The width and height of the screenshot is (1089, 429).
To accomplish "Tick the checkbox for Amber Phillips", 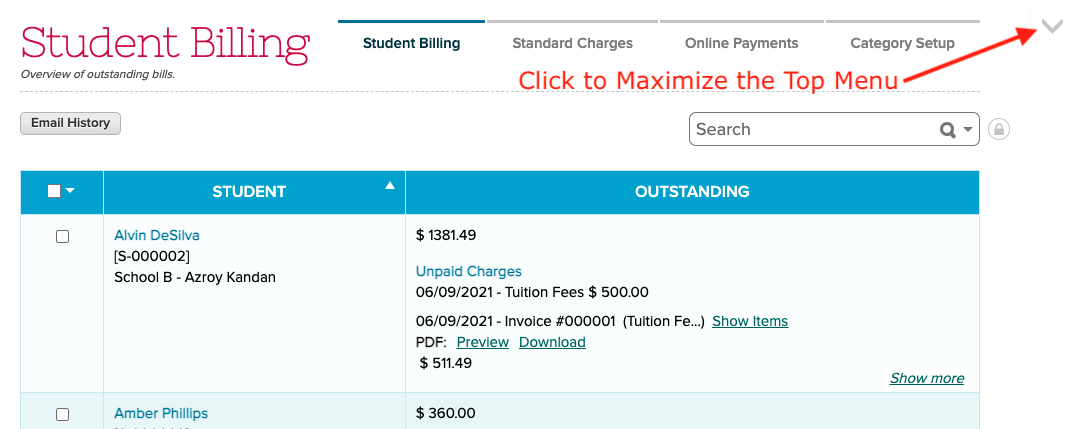I will pos(62,414).
